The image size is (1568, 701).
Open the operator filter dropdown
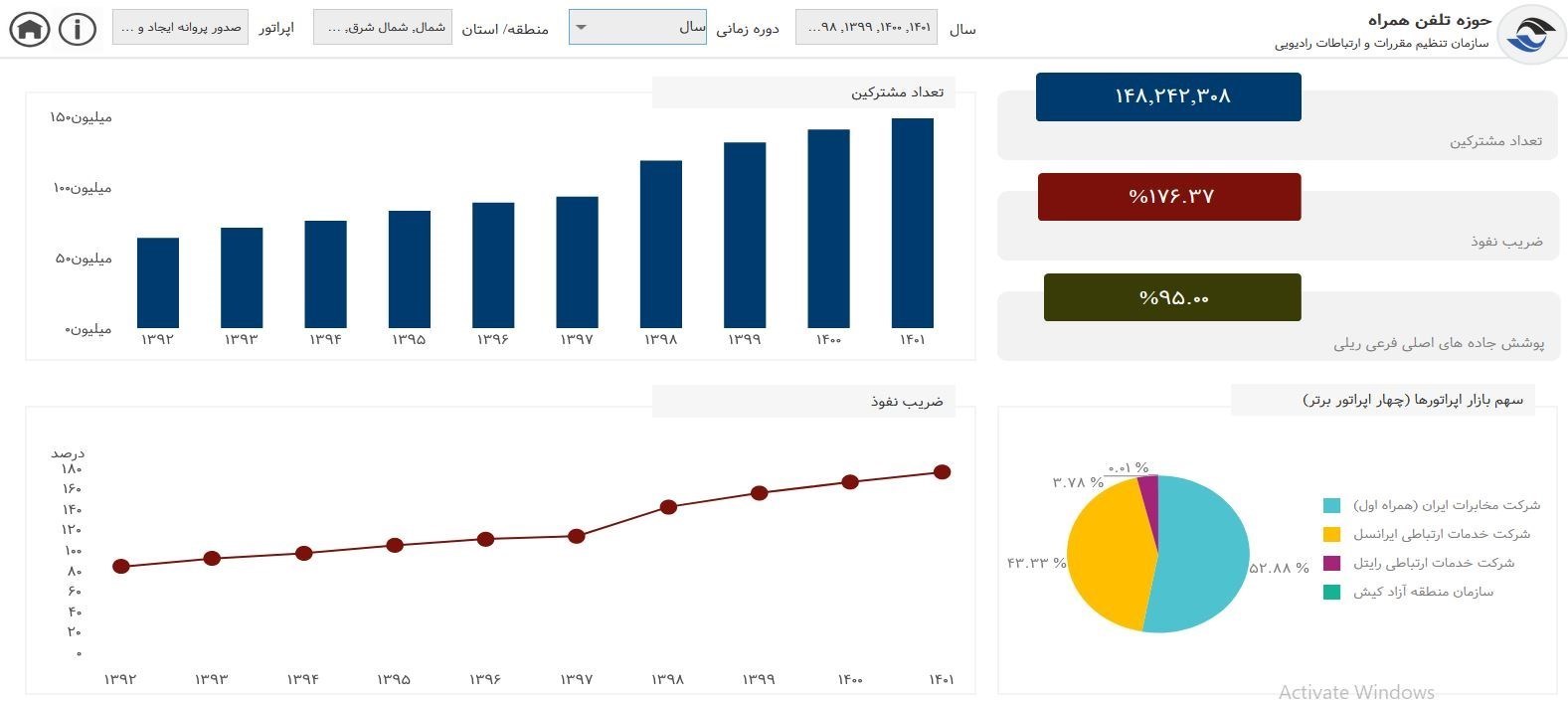[x=180, y=28]
